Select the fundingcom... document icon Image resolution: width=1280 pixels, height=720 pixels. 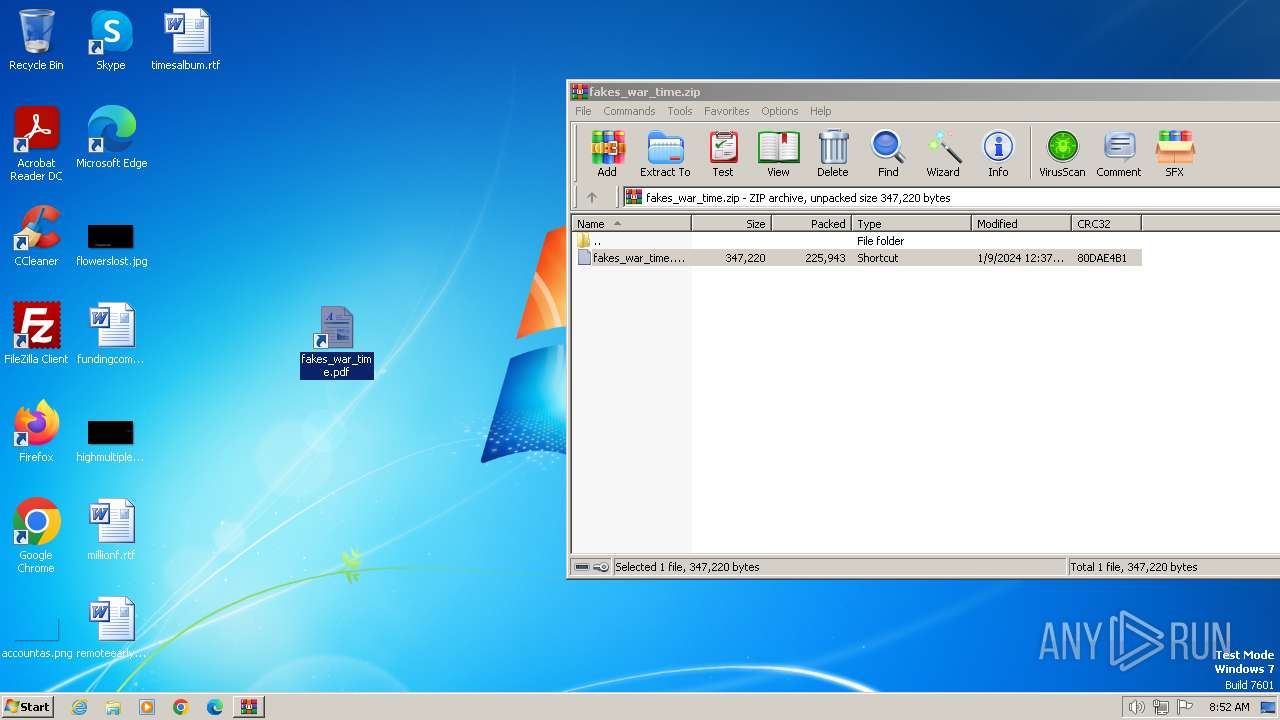[x=111, y=333]
